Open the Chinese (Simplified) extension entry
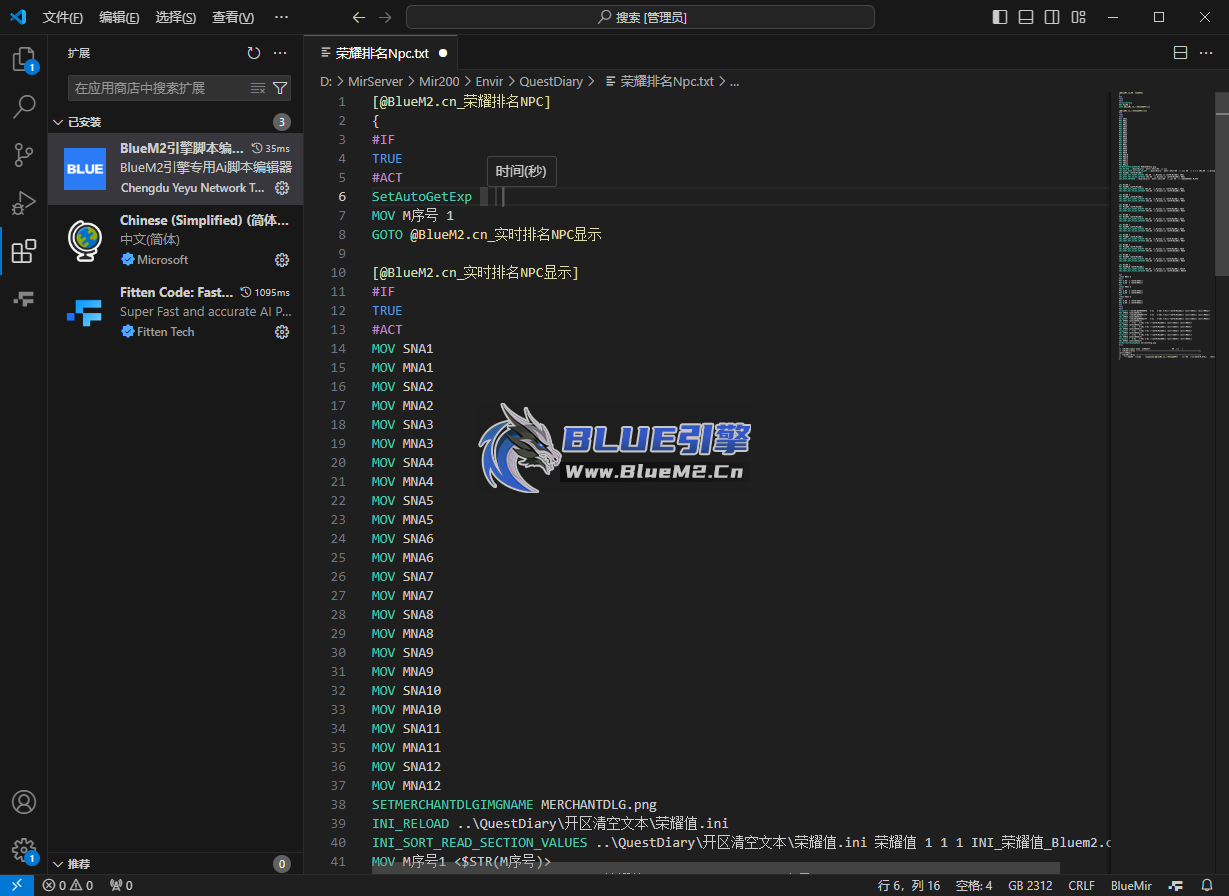This screenshot has height=896, width=1229. pyautogui.click(x=175, y=240)
